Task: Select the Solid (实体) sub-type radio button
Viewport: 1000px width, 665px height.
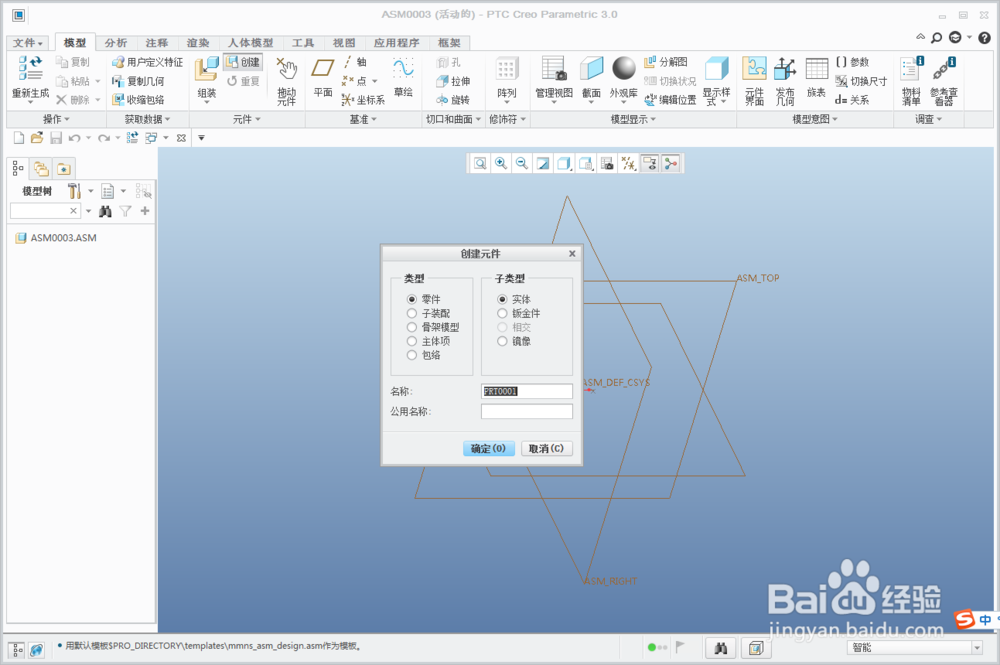Action: coord(502,299)
